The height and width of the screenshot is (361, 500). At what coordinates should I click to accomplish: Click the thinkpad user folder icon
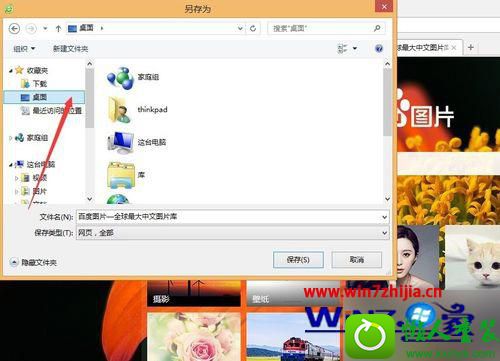pyautogui.click(x=120, y=110)
